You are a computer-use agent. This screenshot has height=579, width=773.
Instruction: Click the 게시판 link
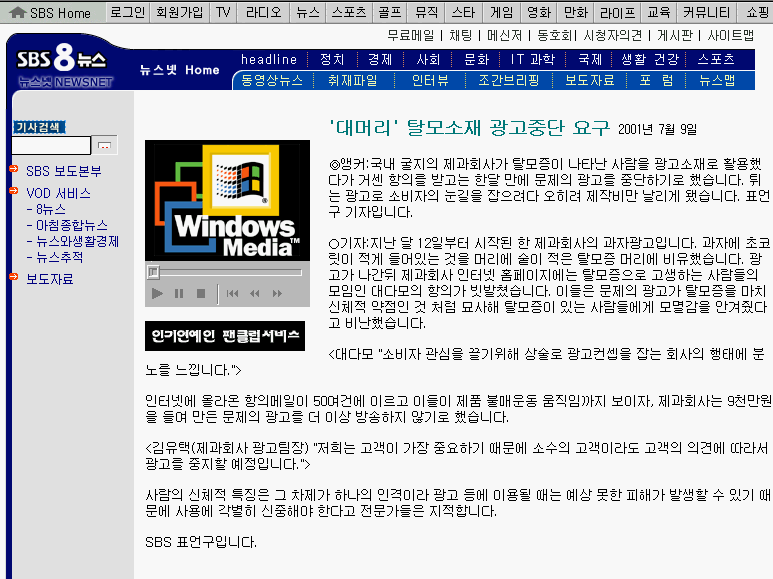click(x=675, y=36)
